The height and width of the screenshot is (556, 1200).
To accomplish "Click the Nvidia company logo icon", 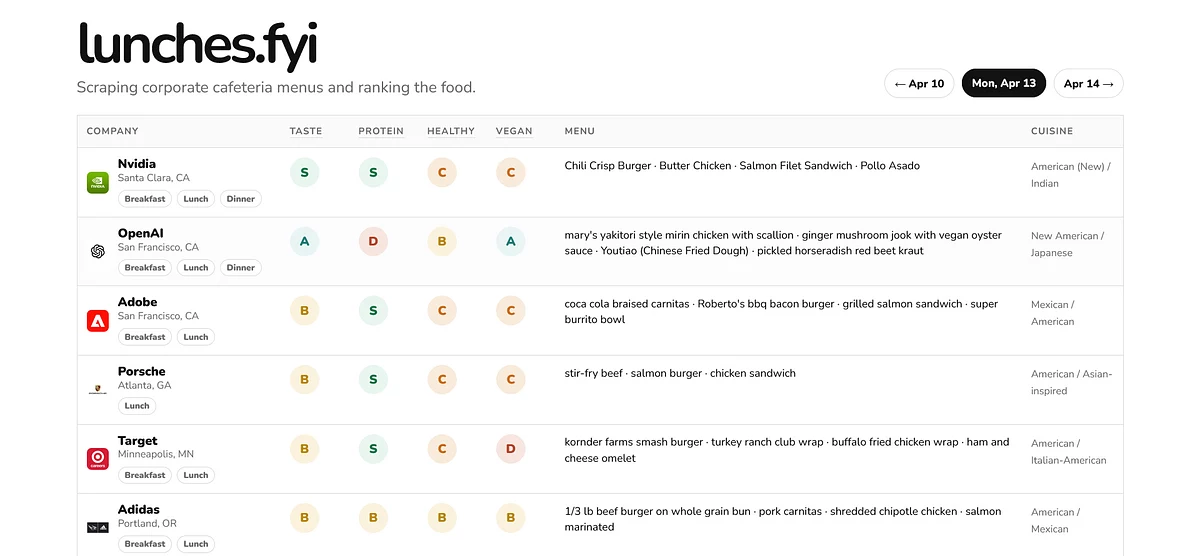I will click(x=97, y=182).
